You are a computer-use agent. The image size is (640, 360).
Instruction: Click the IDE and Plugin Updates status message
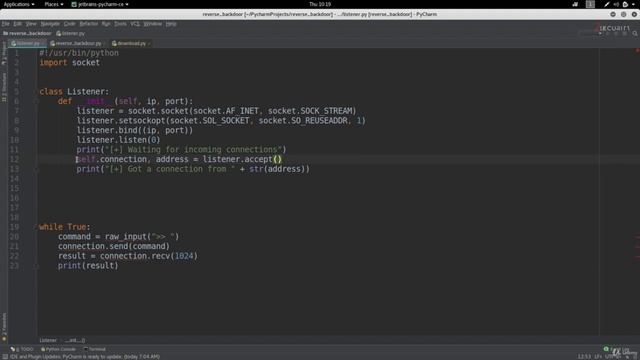tap(85, 357)
